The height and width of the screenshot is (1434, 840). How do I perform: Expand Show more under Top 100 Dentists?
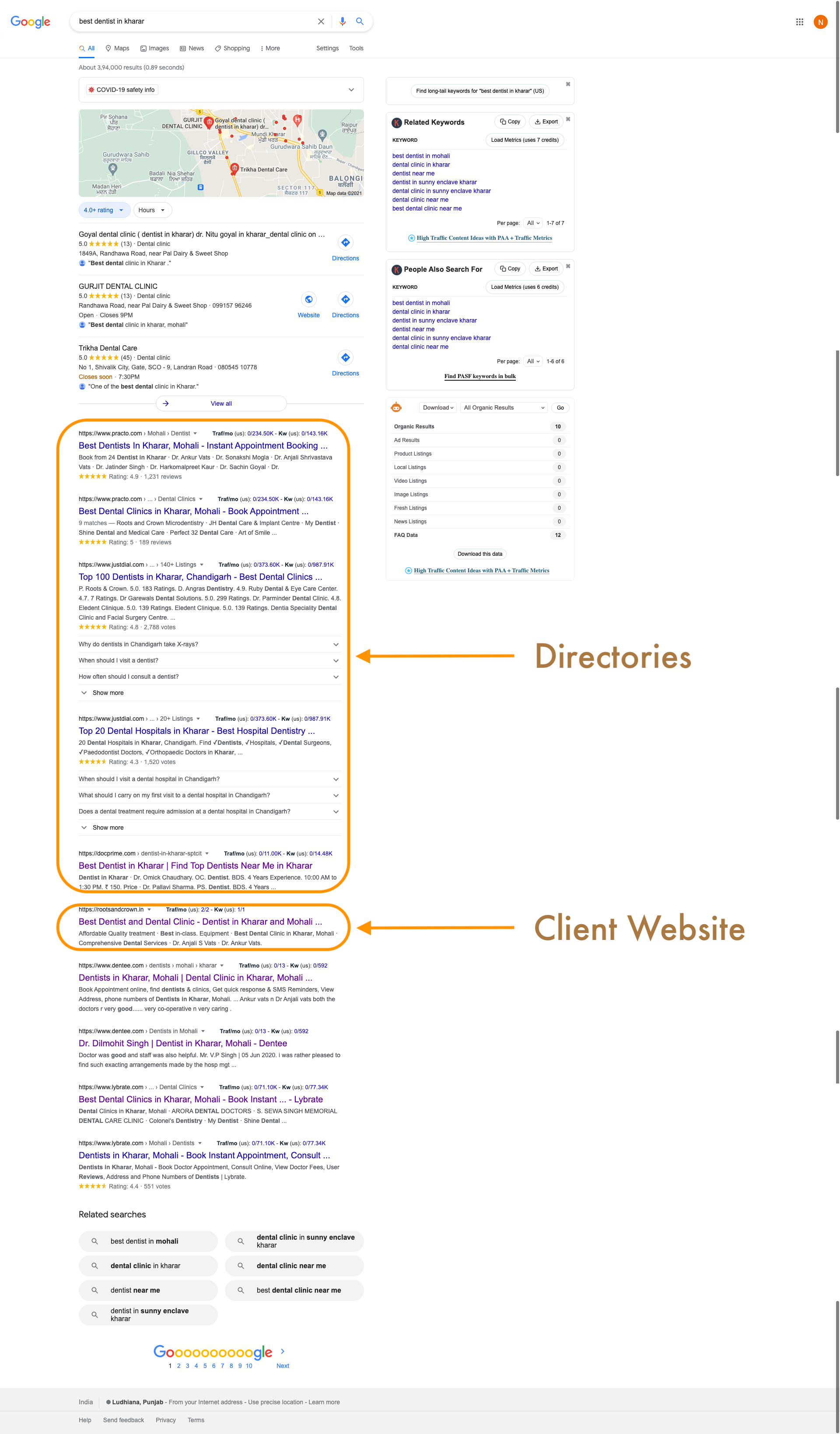click(x=102, y=693)
